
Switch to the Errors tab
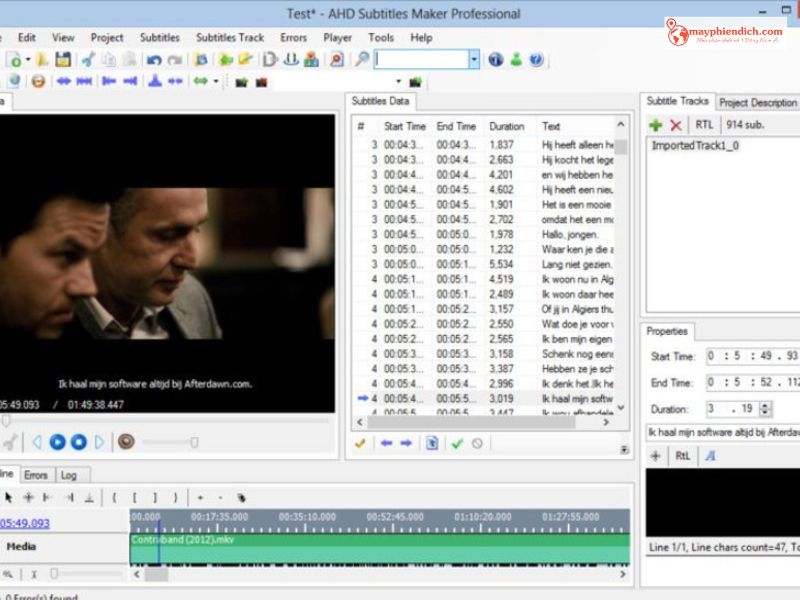tap(37, 475)
